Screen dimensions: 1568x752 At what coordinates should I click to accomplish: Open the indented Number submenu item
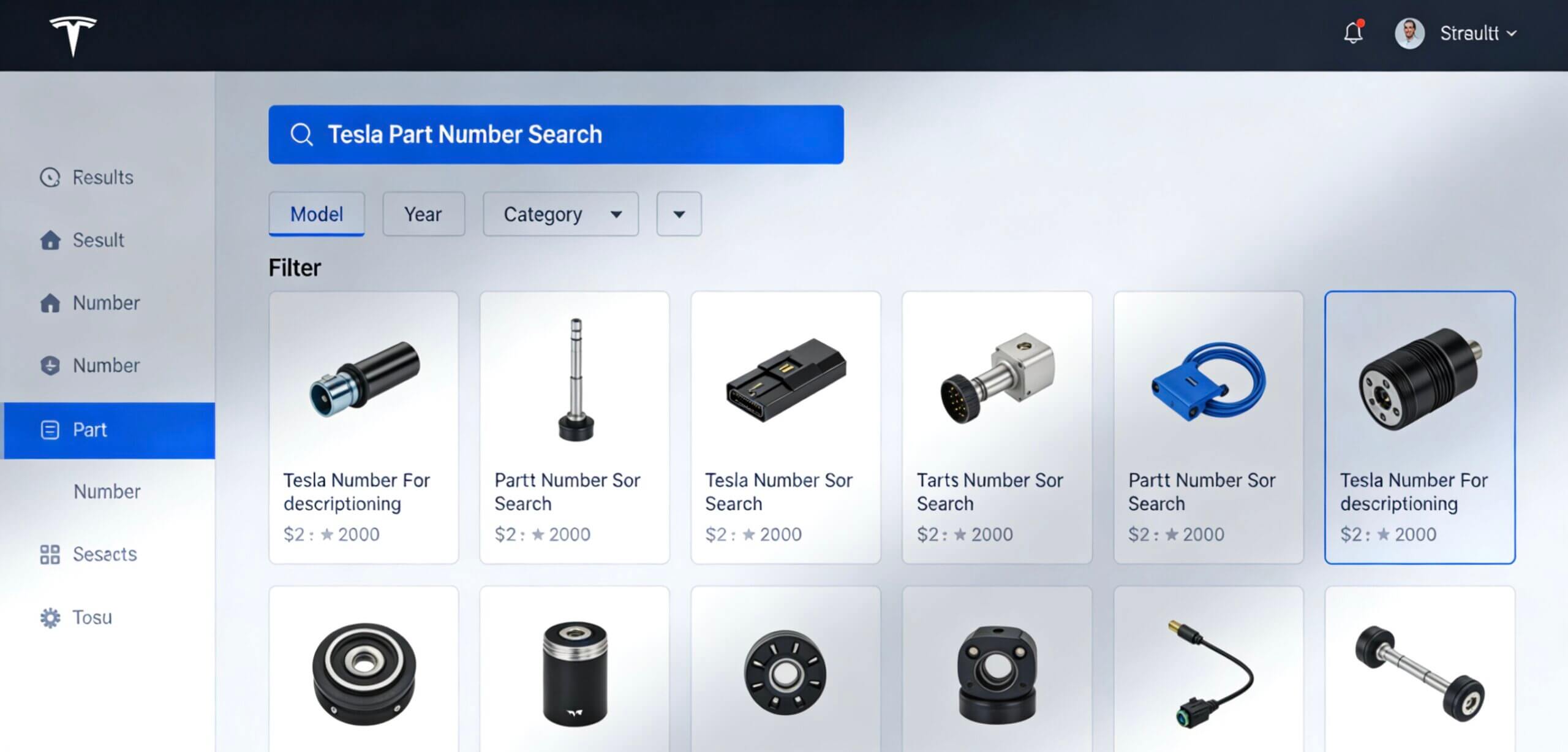click(x=107, y=492)
